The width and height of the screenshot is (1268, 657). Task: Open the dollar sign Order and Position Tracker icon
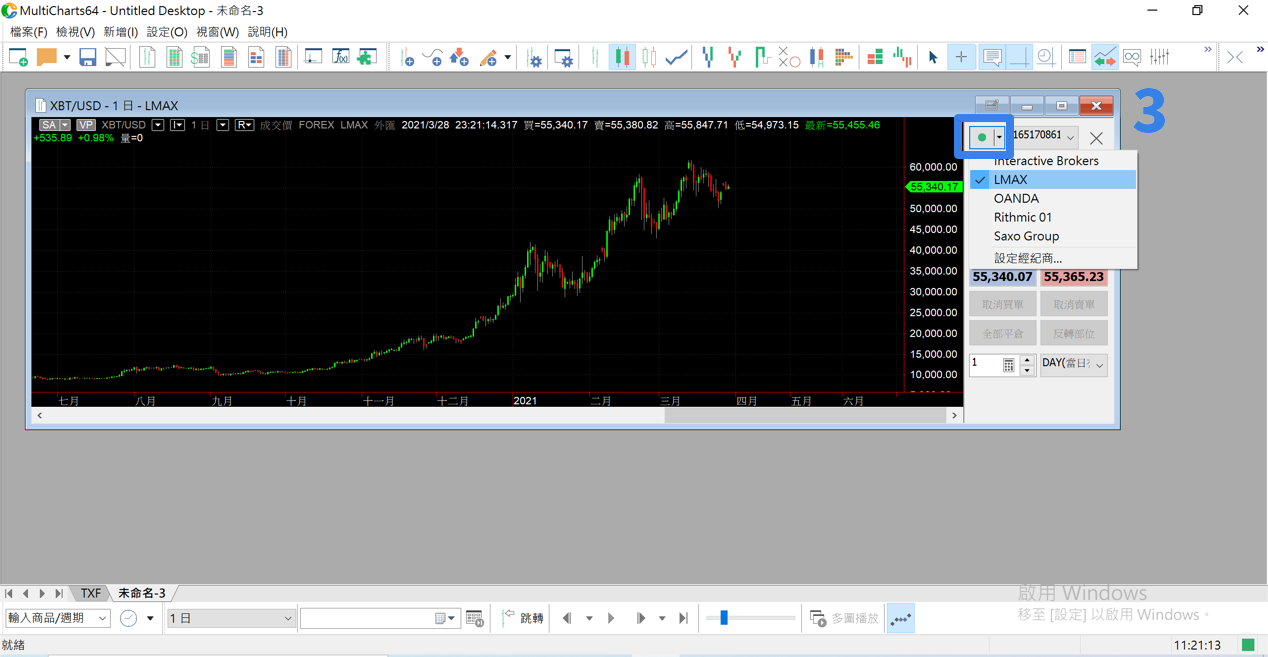[201, 58]
